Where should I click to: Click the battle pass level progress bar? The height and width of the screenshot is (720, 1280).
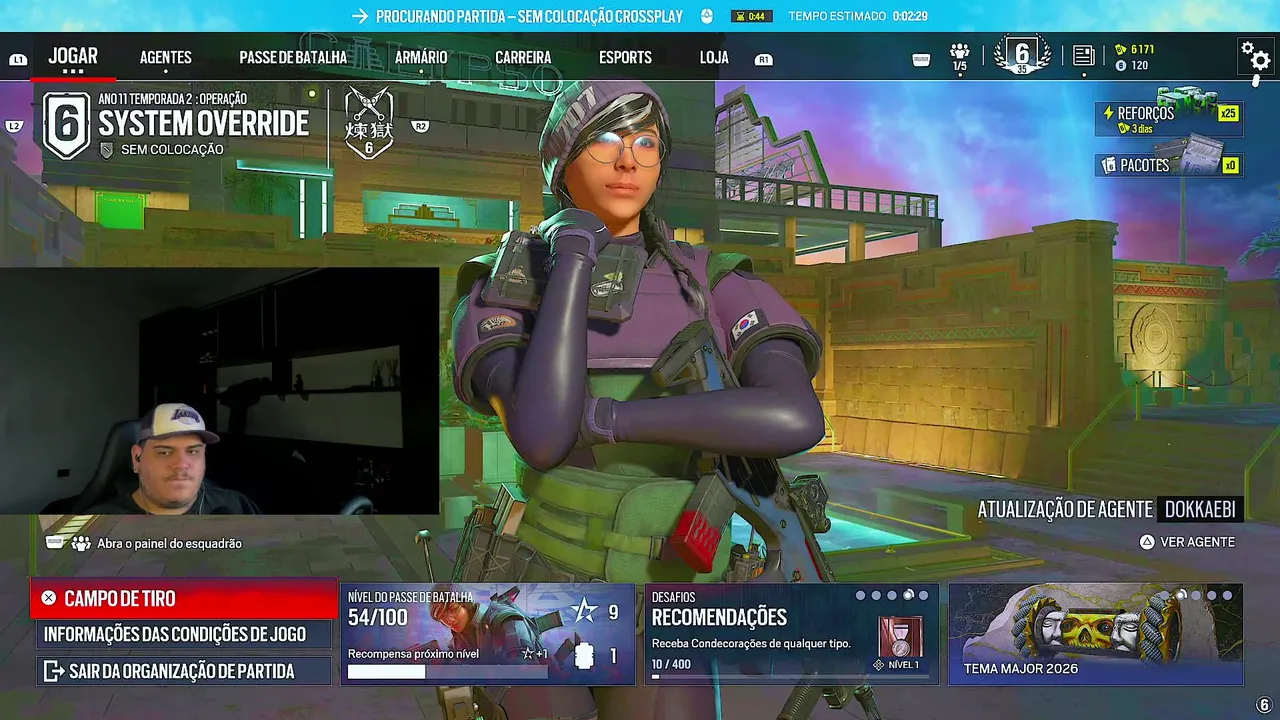(x=447, y=672)
